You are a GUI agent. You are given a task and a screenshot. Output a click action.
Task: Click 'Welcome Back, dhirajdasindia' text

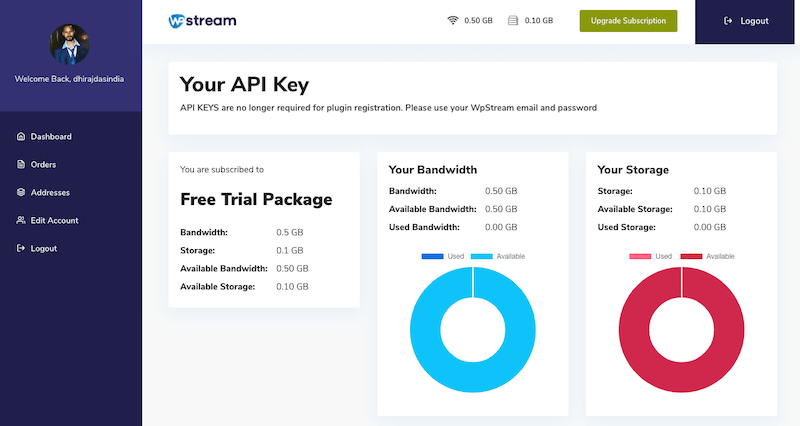[69, 79]
